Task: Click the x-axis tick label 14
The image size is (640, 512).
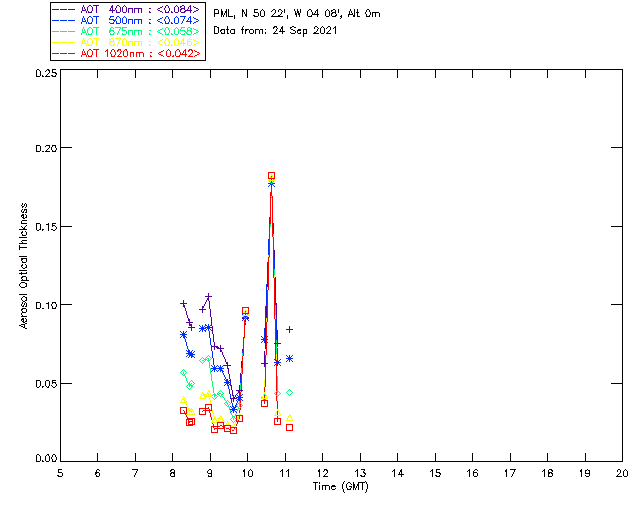Action: [x=398, y=473]
